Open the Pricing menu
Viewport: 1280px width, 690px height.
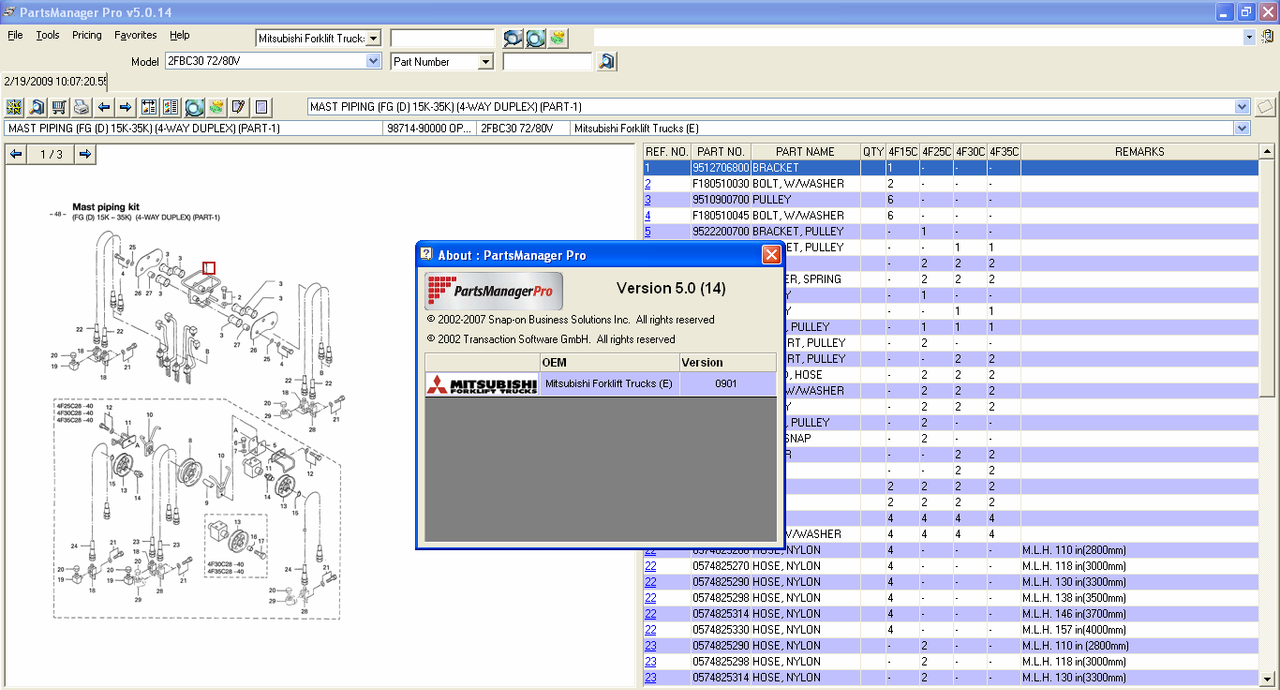tap(87, 35)
